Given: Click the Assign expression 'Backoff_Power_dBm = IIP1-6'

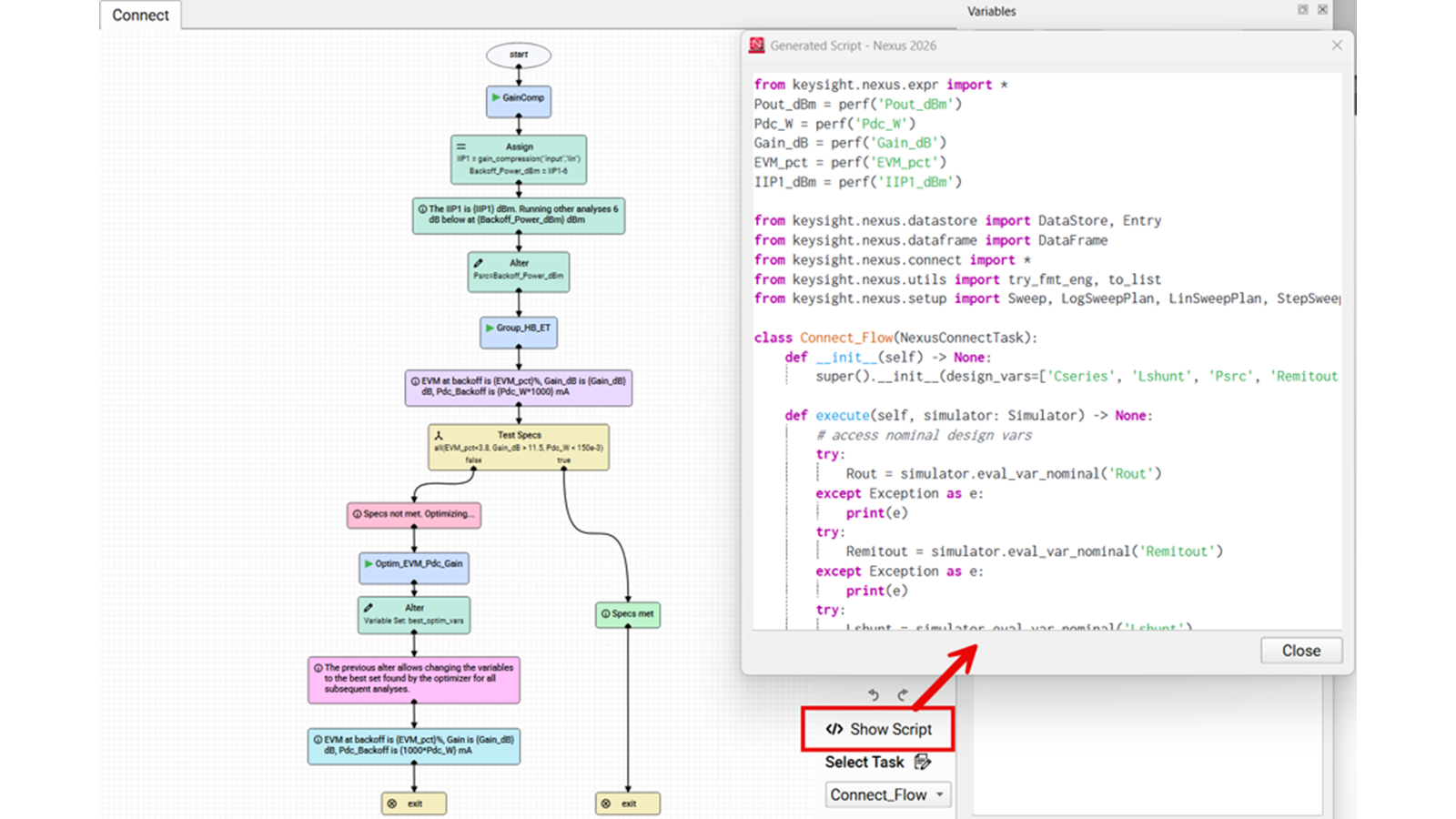Looking at the screenshot, I should click(x=518, y=170).
